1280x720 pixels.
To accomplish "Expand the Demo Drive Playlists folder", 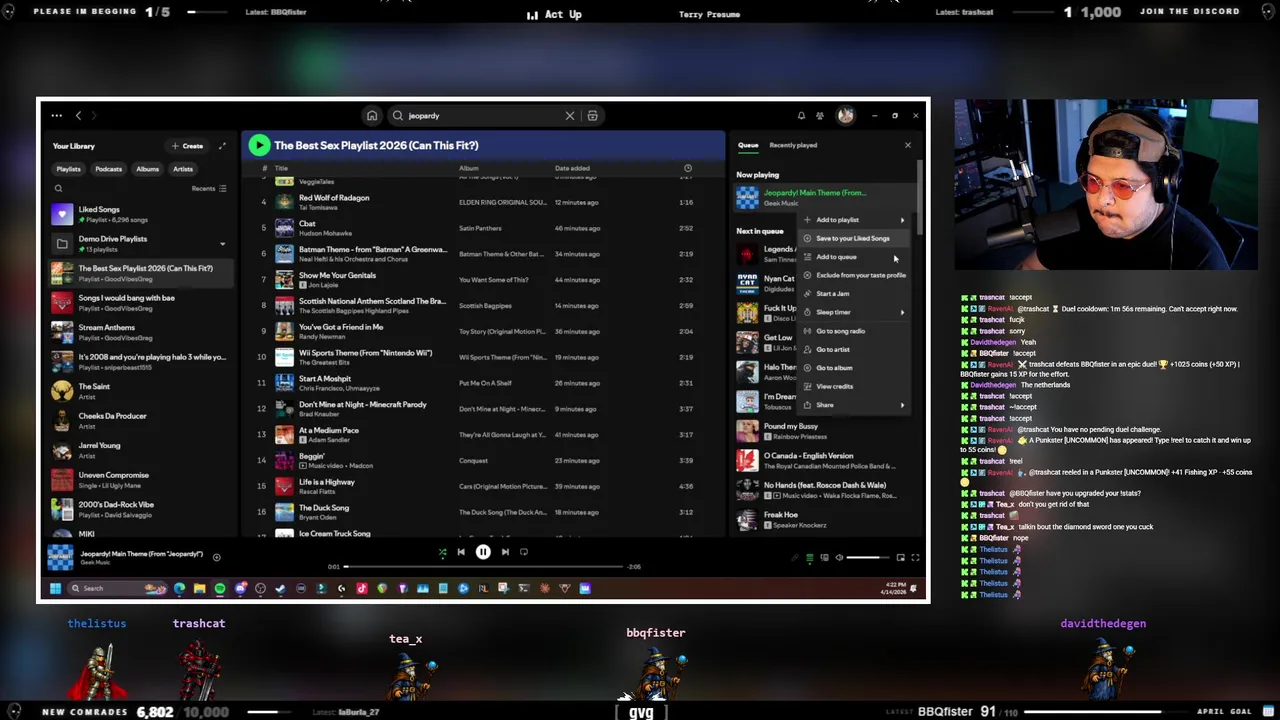I will [222, 244].
